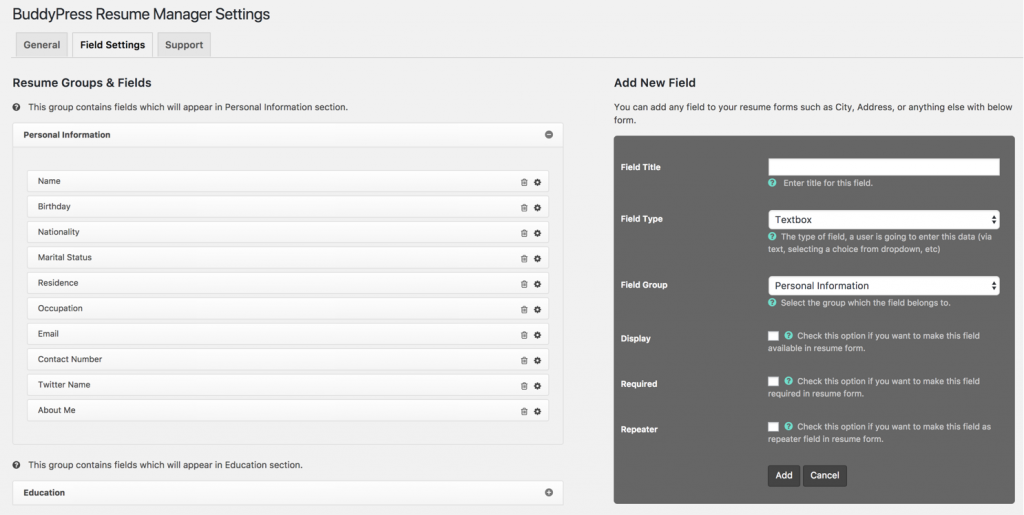Click the Marital Status field label
This screenshot has height=515, width=1024.
click(65, 257)
